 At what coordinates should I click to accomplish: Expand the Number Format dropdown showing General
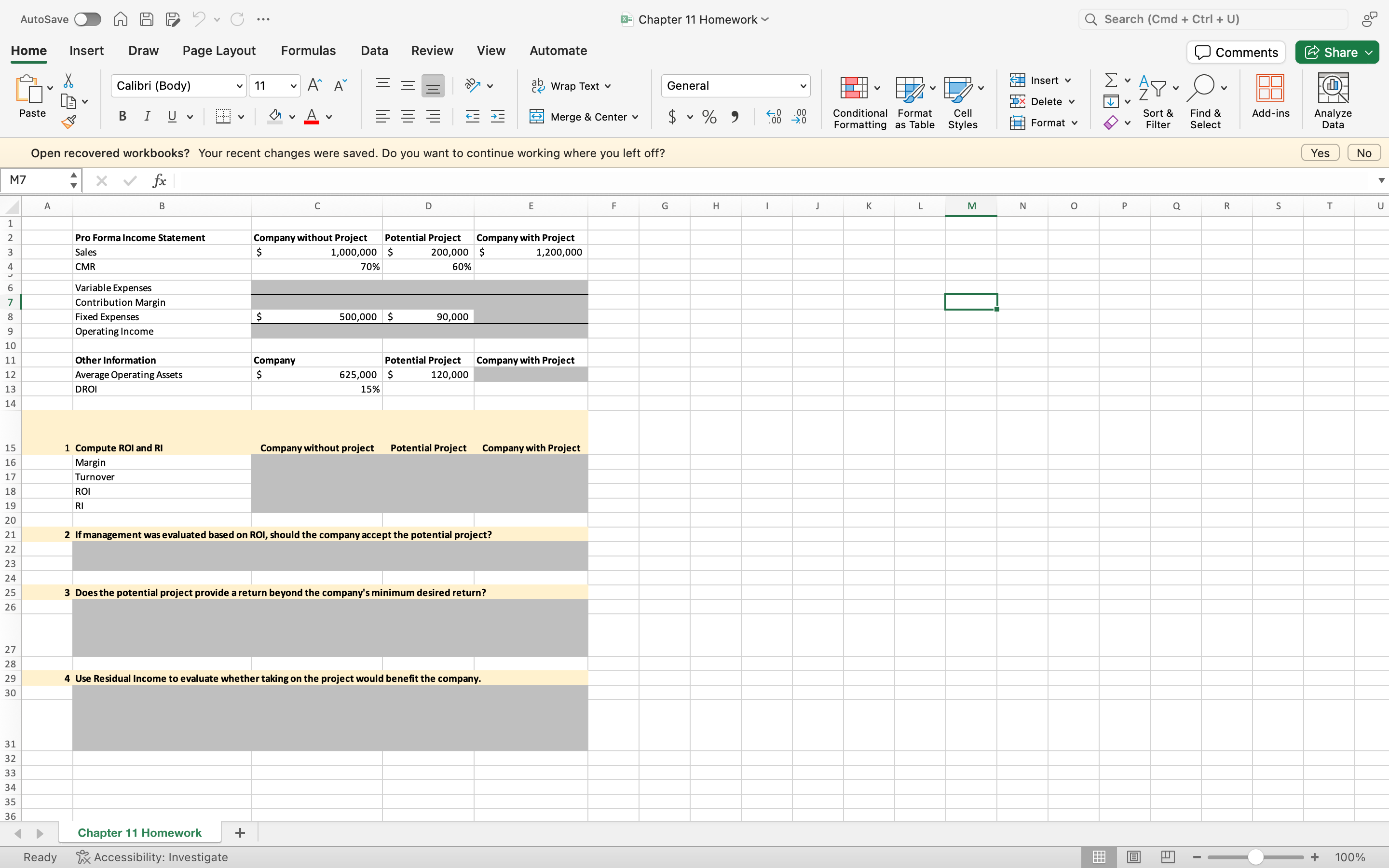[x=803, y=85]
